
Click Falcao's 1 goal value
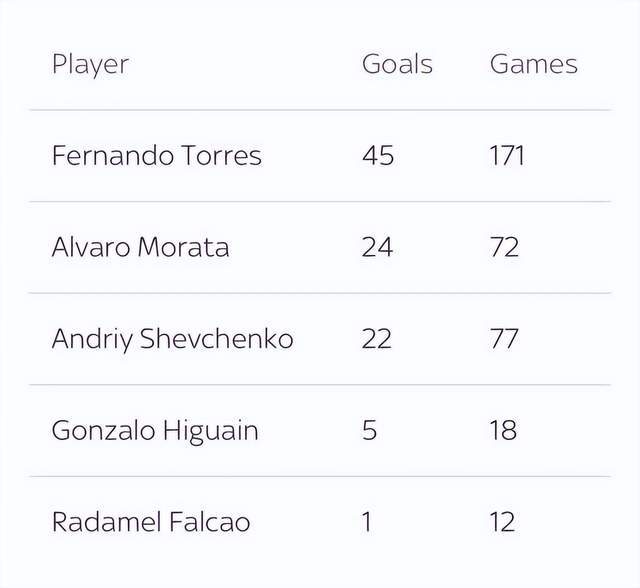click(367, 521)
